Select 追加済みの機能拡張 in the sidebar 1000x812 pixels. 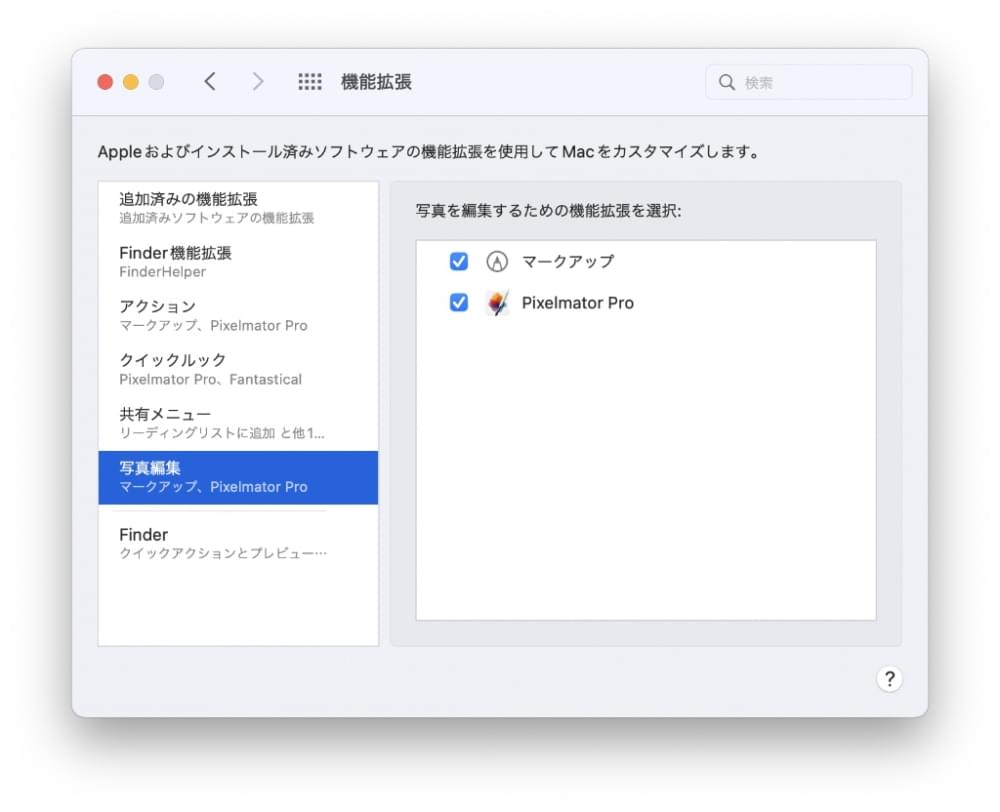tap(238, 207)
